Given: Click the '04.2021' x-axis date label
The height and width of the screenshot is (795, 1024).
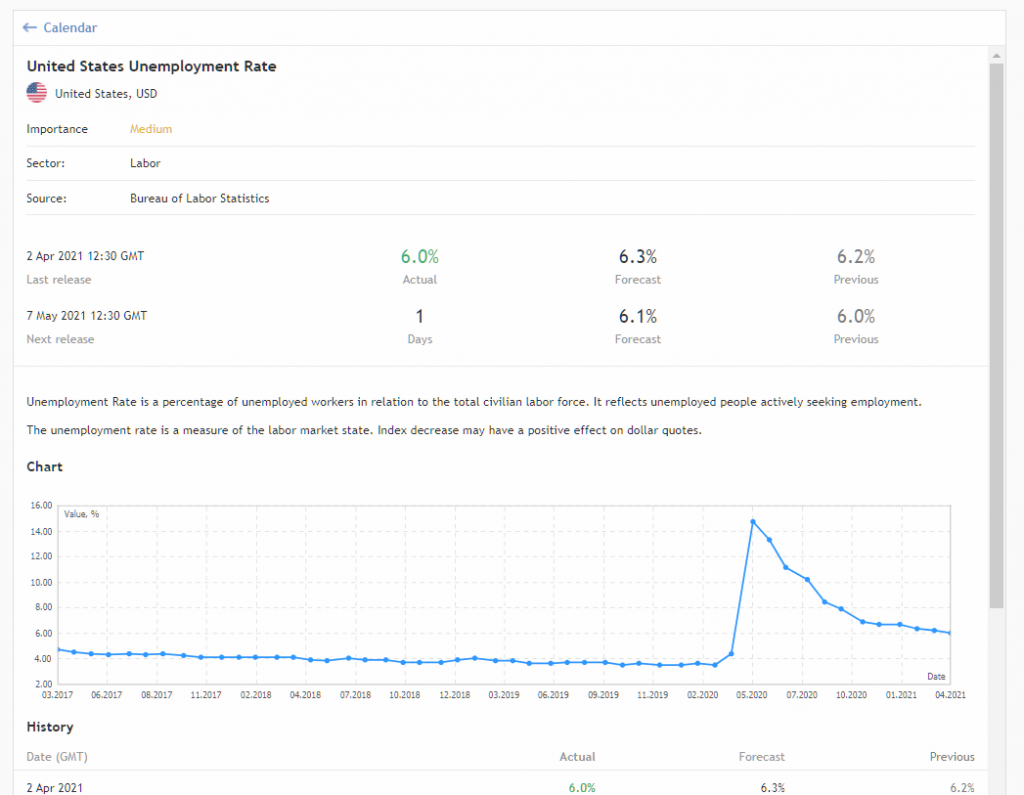Looking at the screenshot, I should [x=950, y=694].
